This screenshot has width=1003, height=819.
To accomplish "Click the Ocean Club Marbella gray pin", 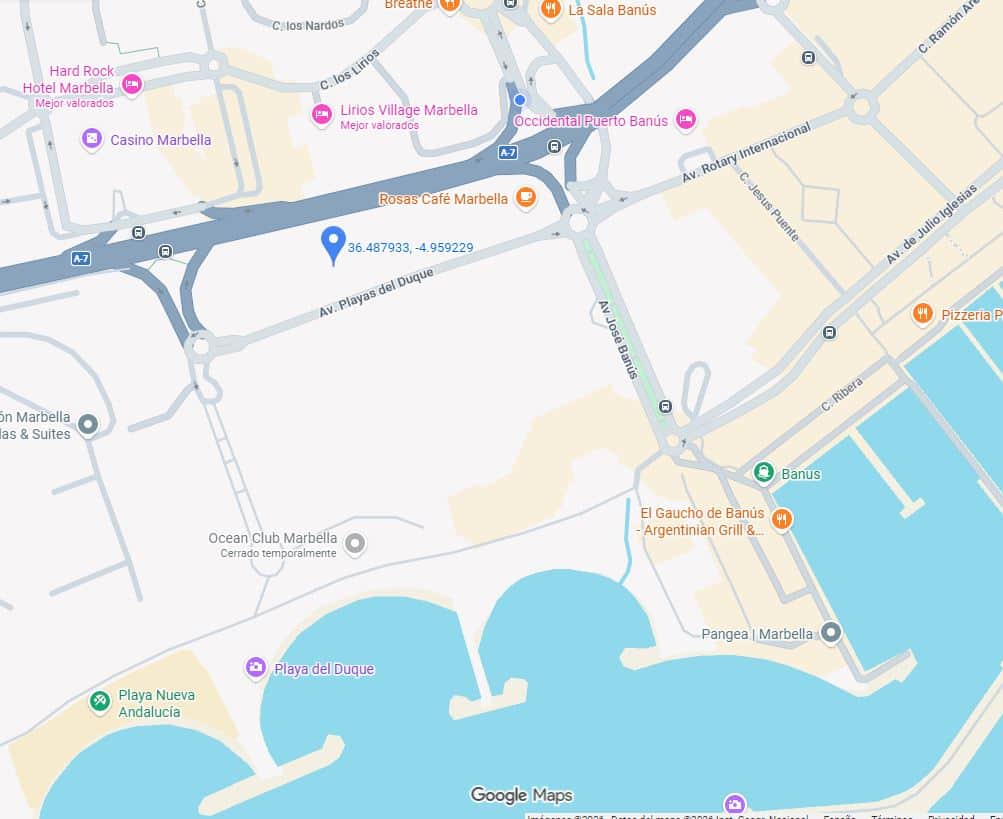I will pyautogui.click(x=355, y=543).
